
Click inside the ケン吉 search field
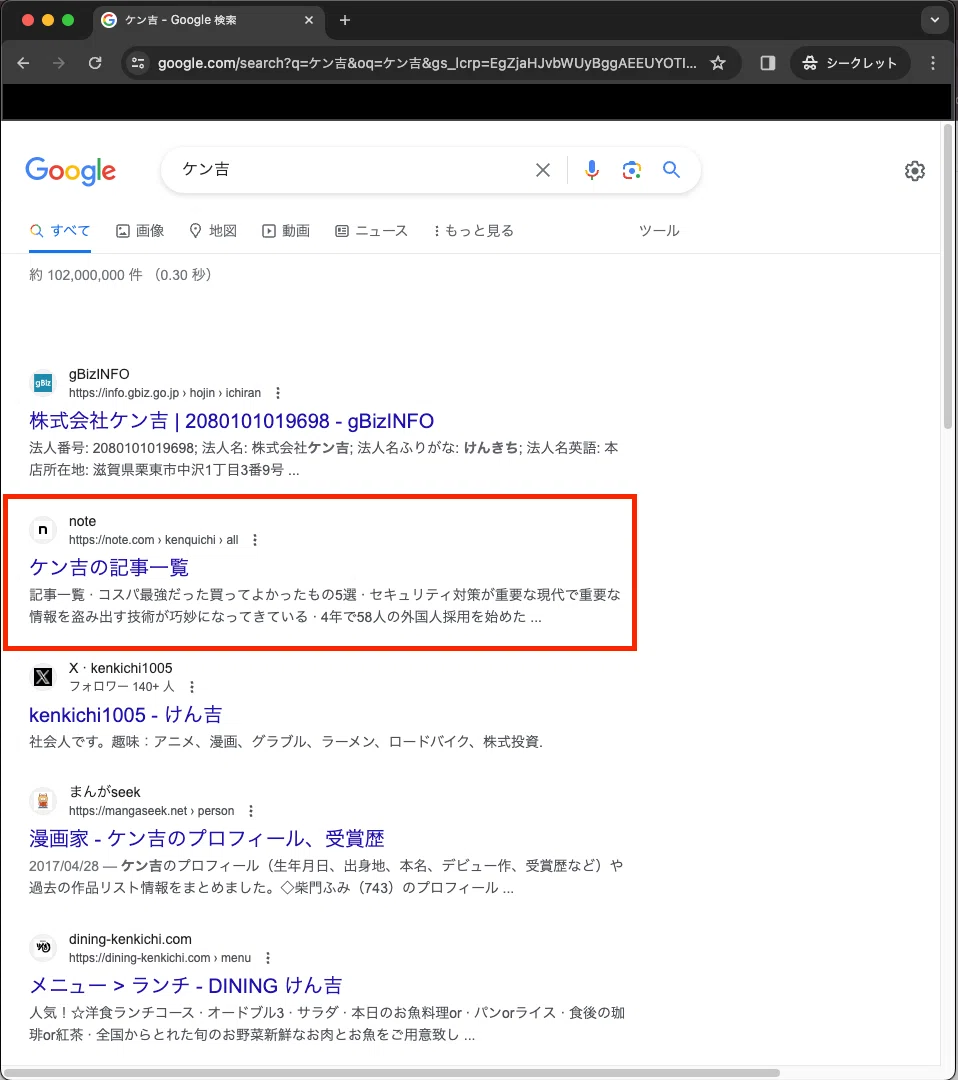click(351, 169)
